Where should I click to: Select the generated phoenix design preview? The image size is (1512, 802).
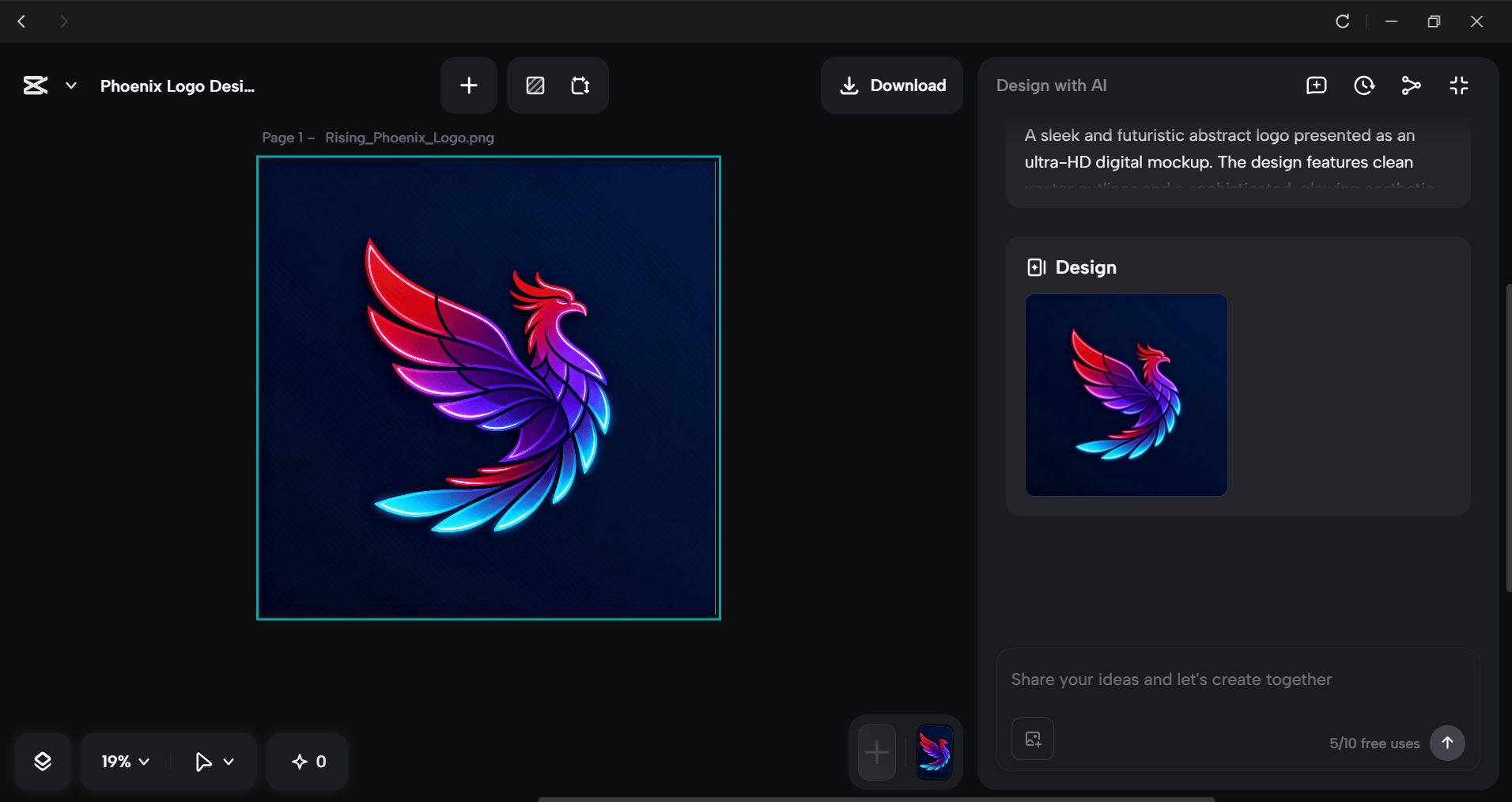pyautogui.click(x=1125, y=395)
